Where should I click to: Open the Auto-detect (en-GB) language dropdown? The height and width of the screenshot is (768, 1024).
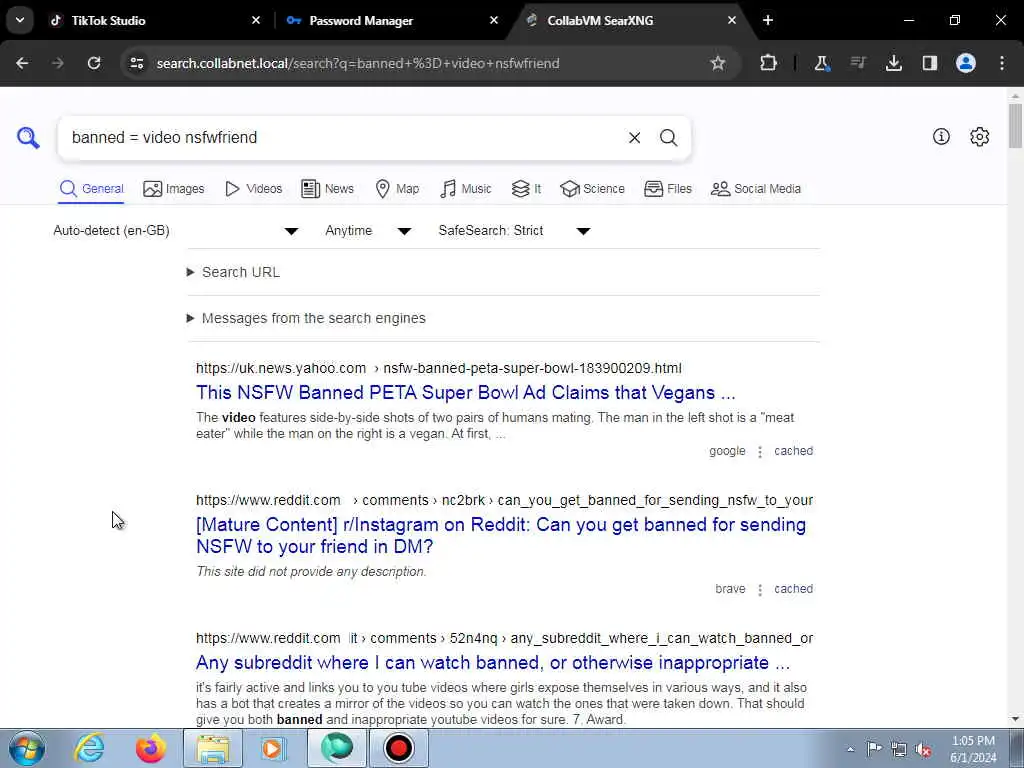(176, 231)
